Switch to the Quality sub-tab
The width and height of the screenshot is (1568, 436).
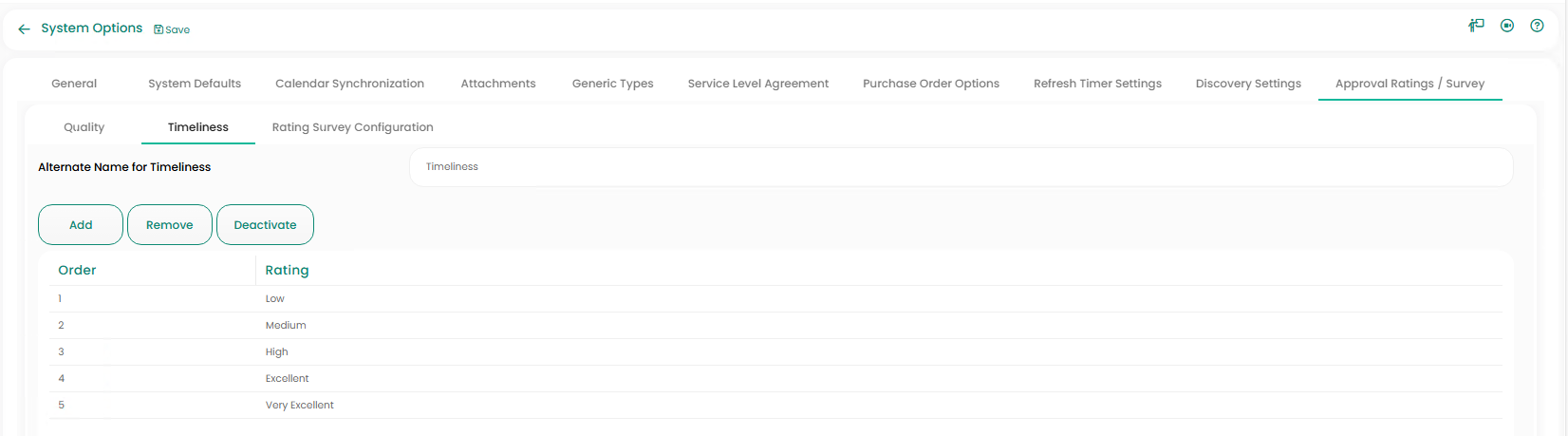click(x=84, y=127)
